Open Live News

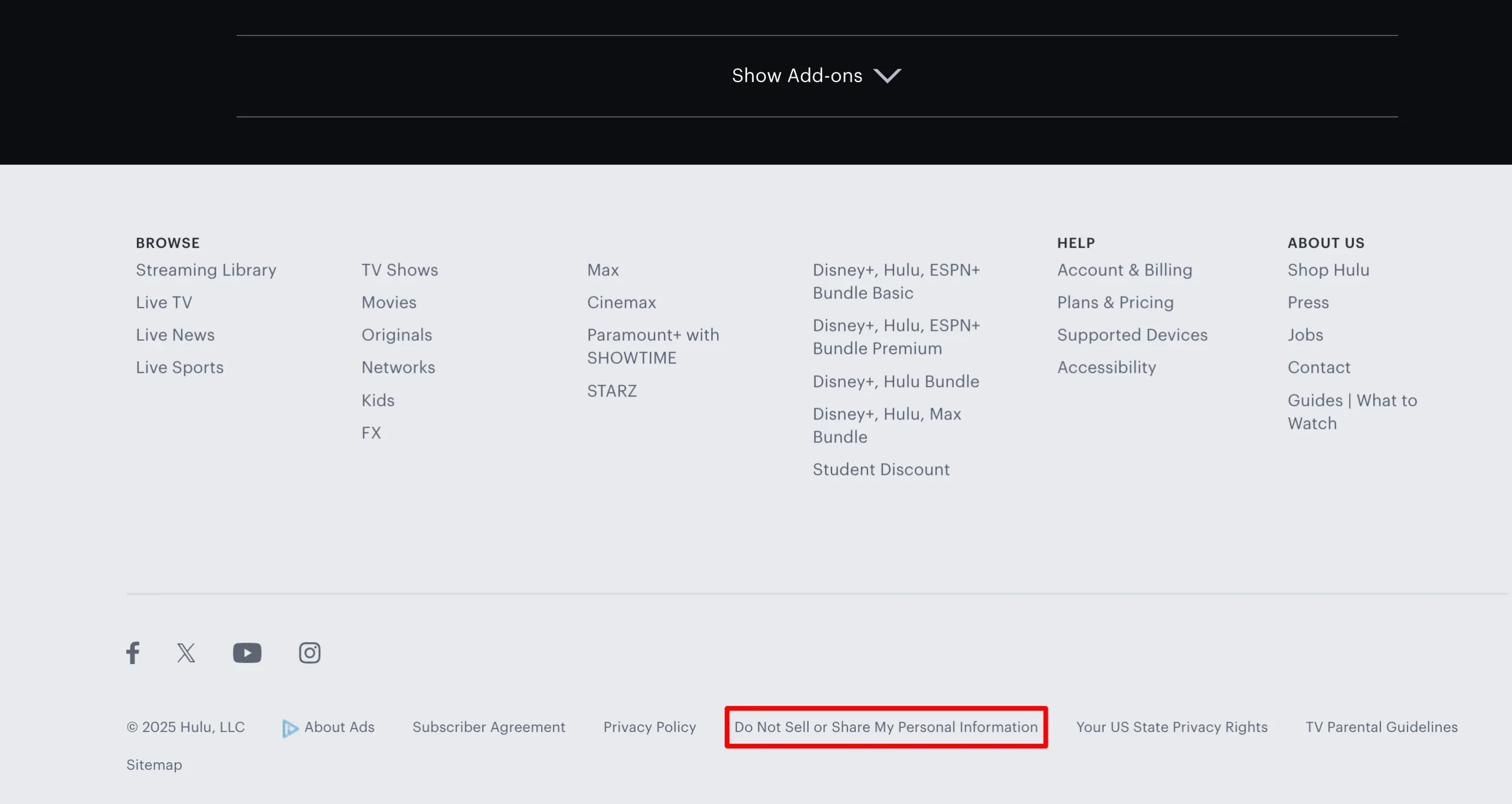pos(175,335)
